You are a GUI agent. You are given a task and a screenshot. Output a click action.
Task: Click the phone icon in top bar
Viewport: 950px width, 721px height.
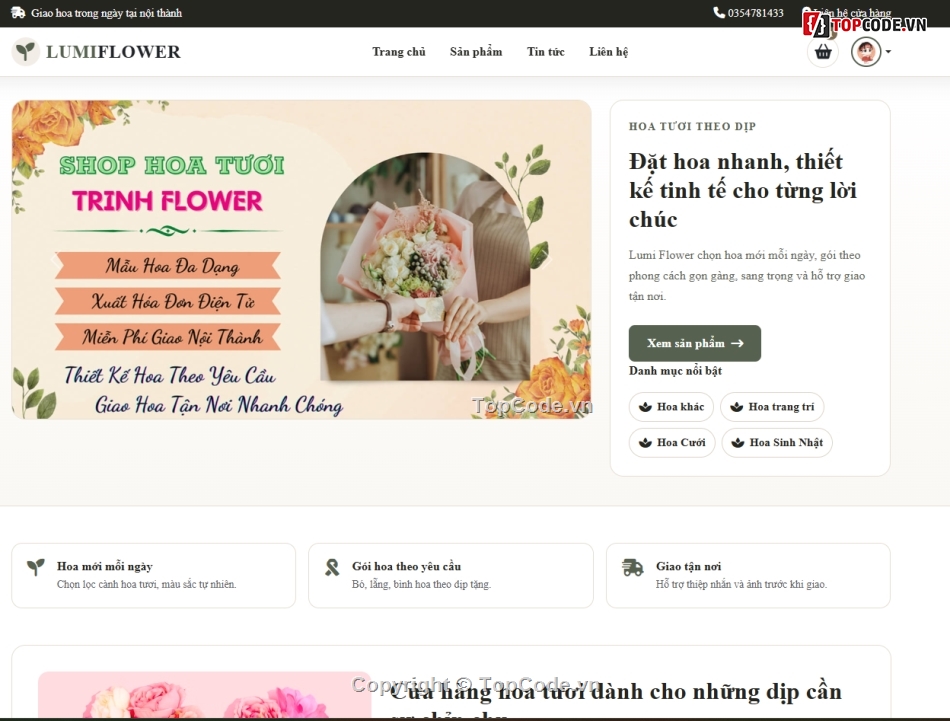tap(719, 12)
